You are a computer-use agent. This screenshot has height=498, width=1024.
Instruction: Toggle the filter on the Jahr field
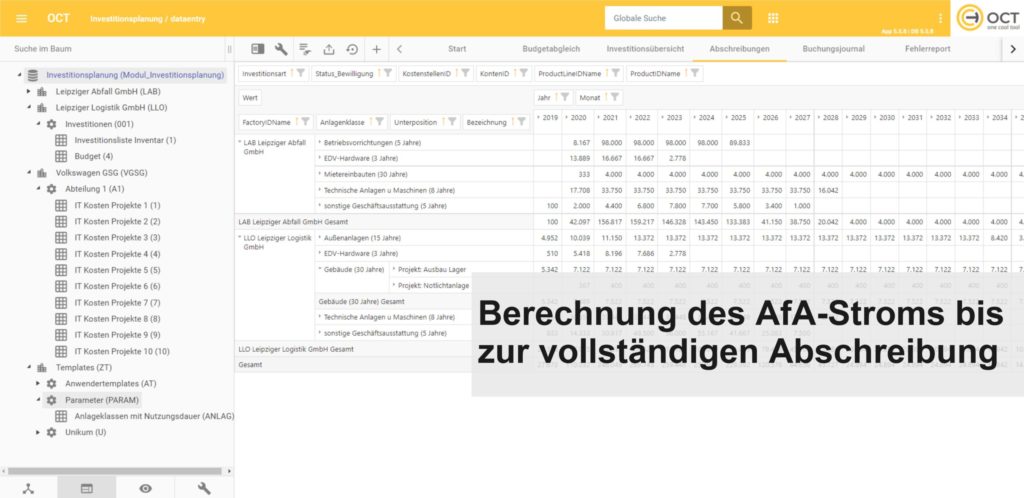click(x=565, y=97)
